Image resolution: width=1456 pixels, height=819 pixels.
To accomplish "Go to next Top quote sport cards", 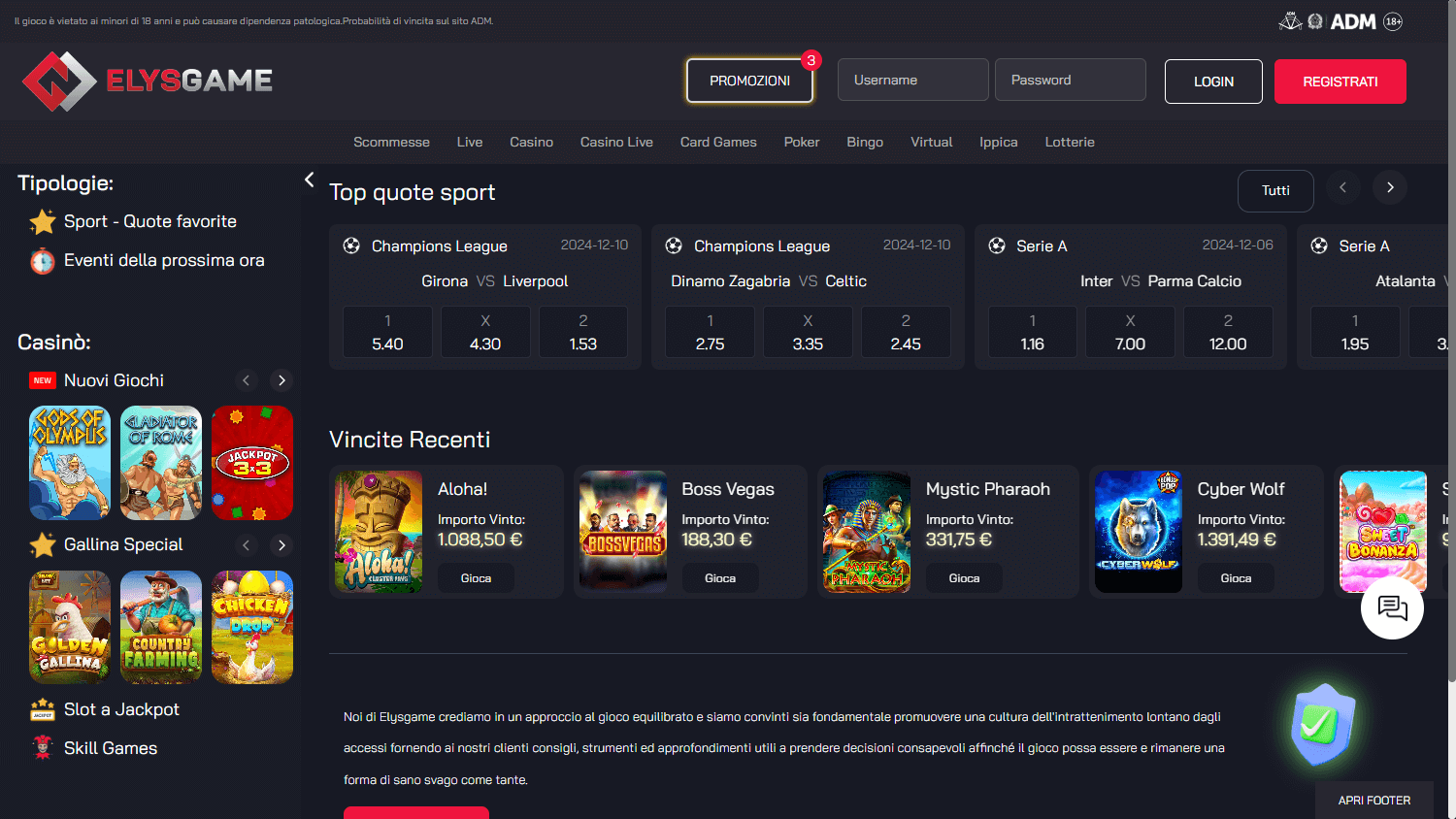I will tap(1390, 188).
